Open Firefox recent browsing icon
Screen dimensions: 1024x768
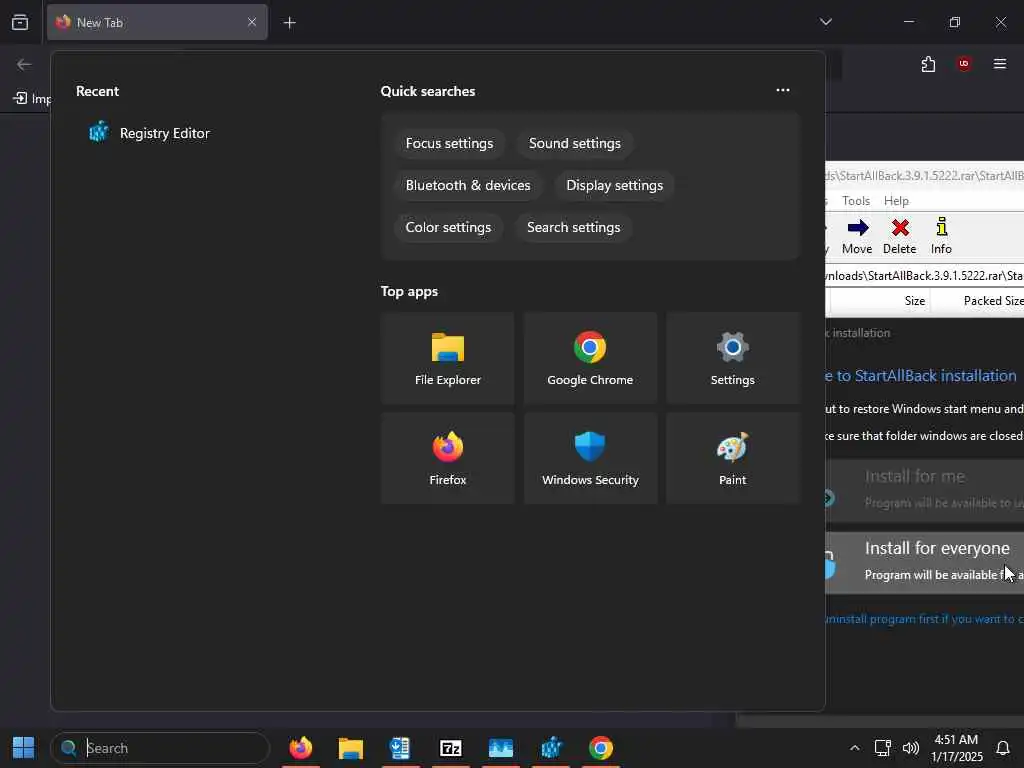tap(20, 22)
